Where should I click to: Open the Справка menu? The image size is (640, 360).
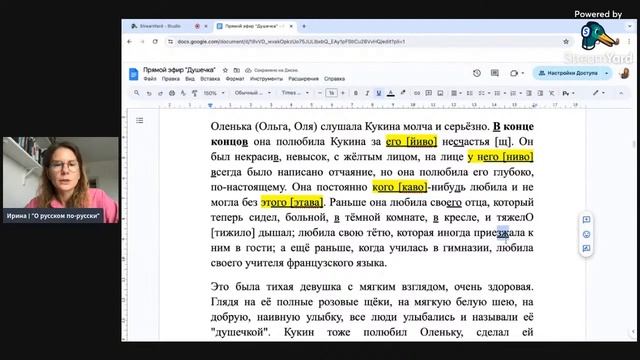pos(334,79)
